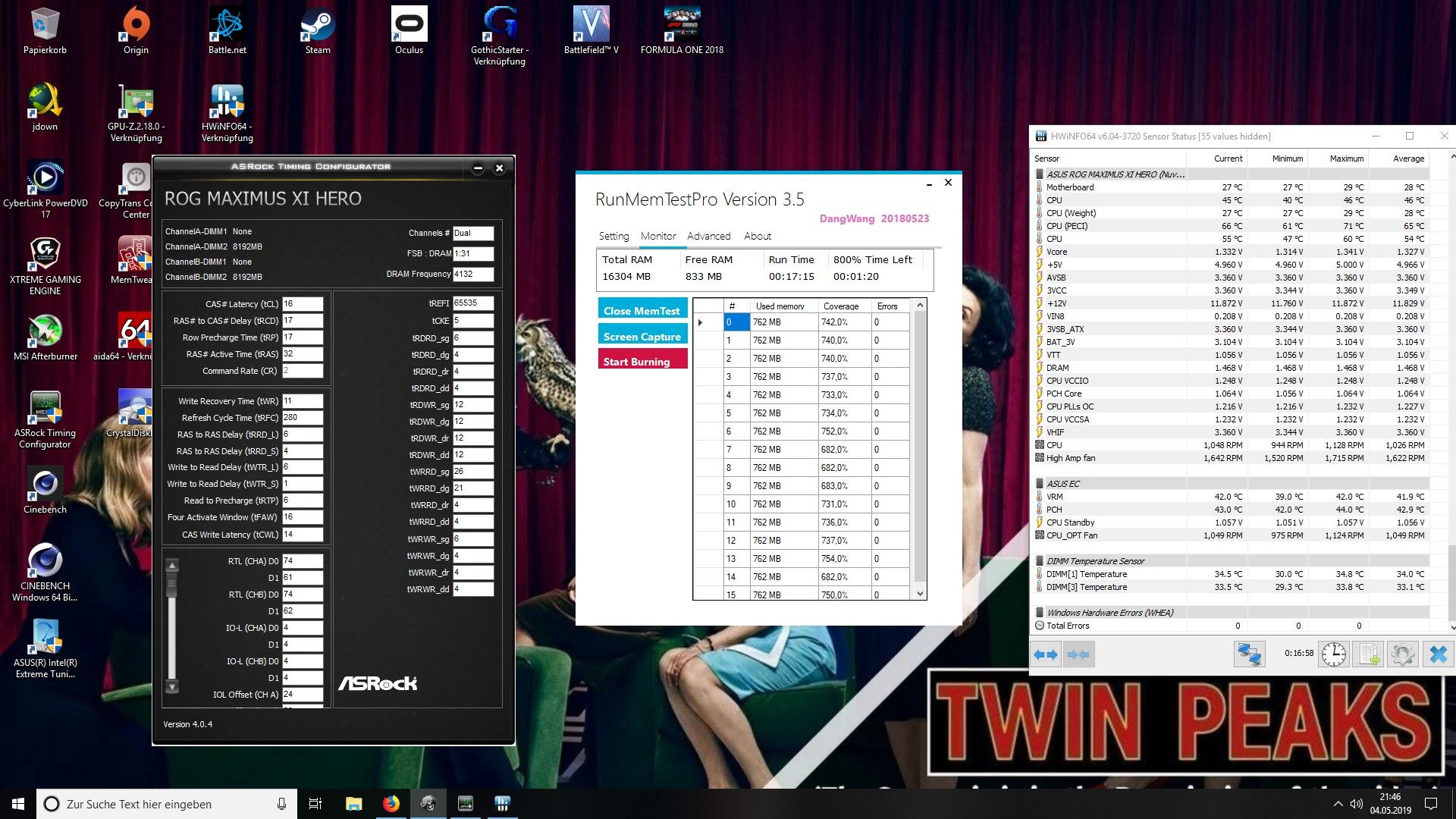Open File Explorer from the taskbar

coord(353,804)
